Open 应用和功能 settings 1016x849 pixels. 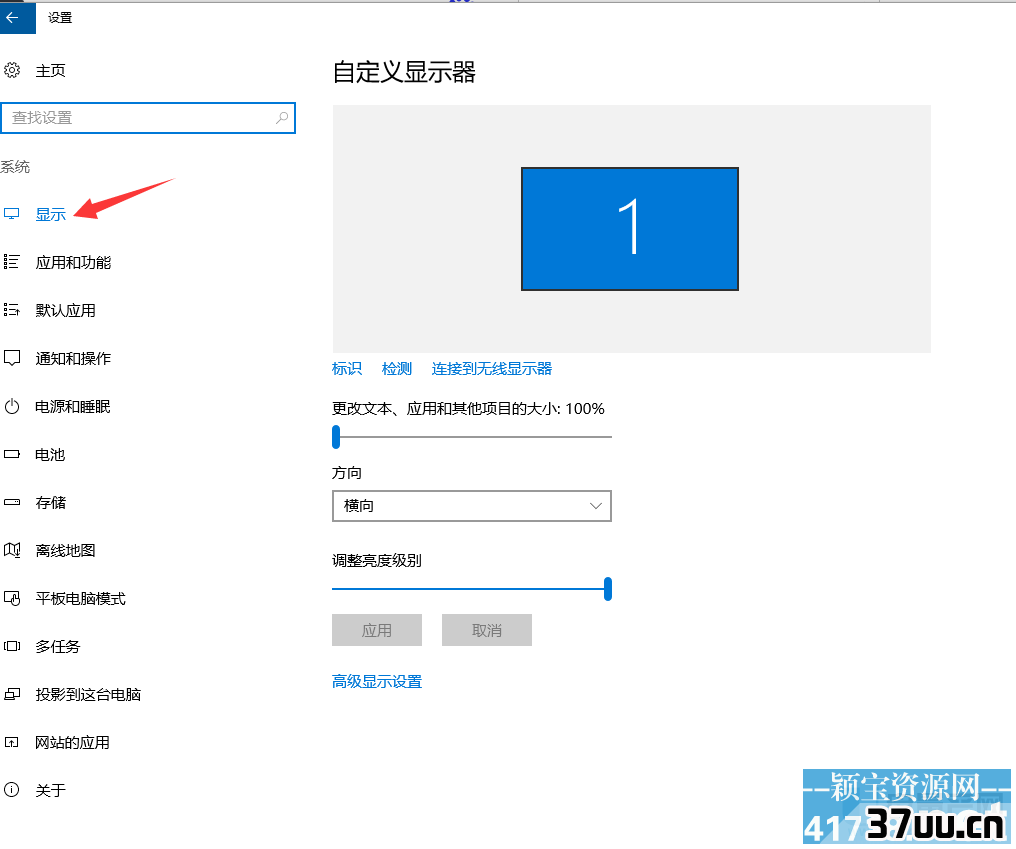point(73,262)
